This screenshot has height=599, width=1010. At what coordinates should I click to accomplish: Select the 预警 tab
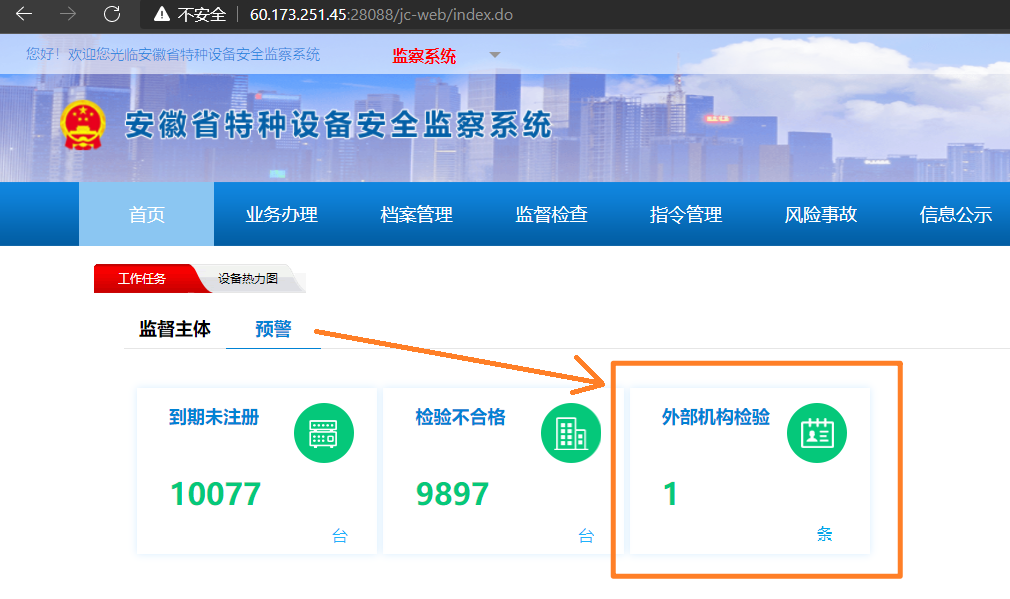point(273,328)
